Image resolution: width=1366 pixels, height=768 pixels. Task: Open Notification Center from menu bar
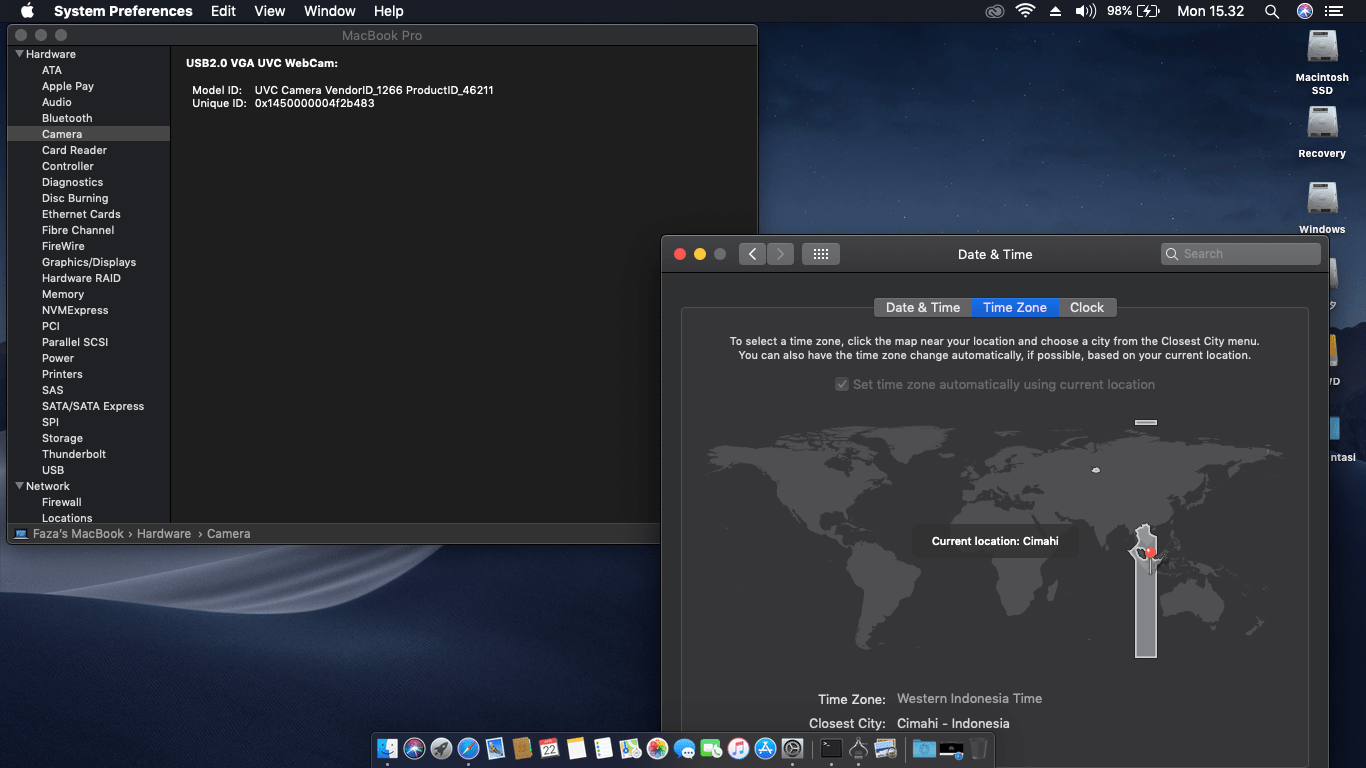tap(1333, 11)
